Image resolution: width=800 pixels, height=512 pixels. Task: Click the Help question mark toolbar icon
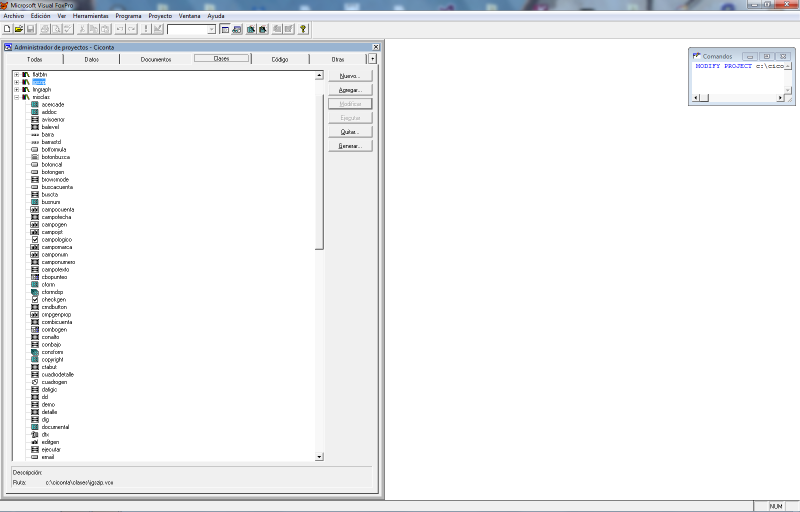(x=303, y=29)
